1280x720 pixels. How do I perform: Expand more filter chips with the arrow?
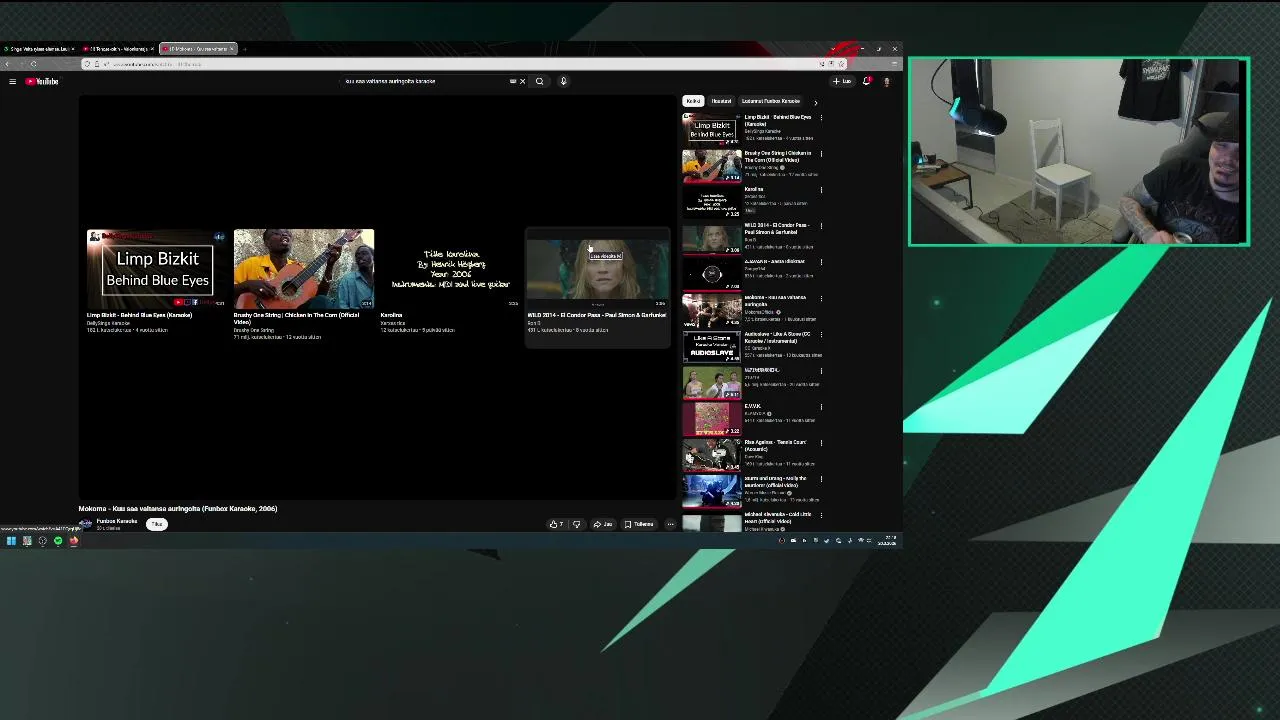(815, 102)
